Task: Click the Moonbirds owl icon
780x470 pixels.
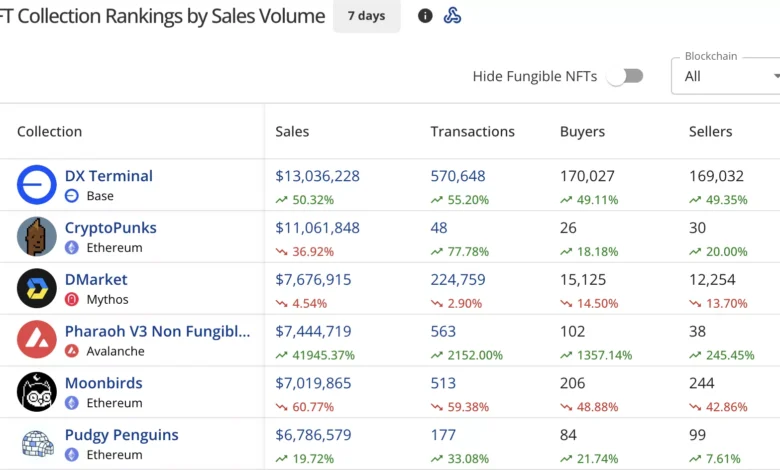Action: (x=37, y=392)
